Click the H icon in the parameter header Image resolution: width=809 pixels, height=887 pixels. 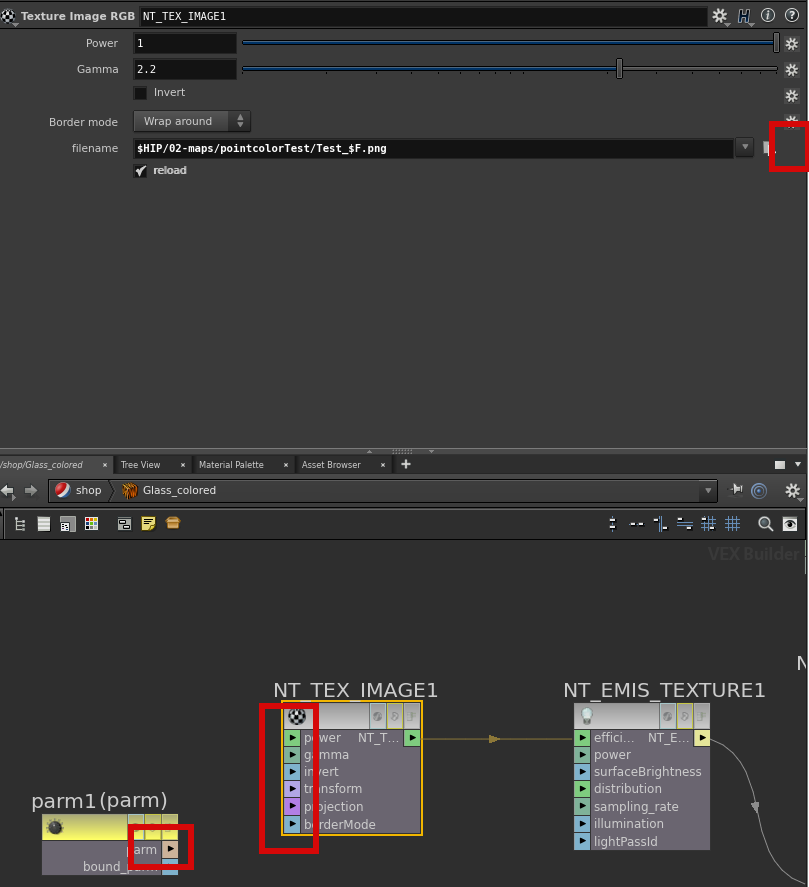point(744,16)
